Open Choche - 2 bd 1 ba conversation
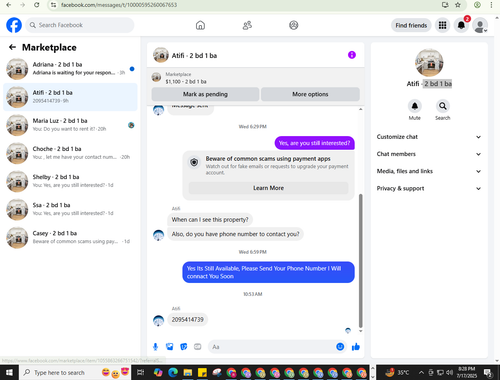The width and height of the screenshot is (500, 380). coord(70,153)
